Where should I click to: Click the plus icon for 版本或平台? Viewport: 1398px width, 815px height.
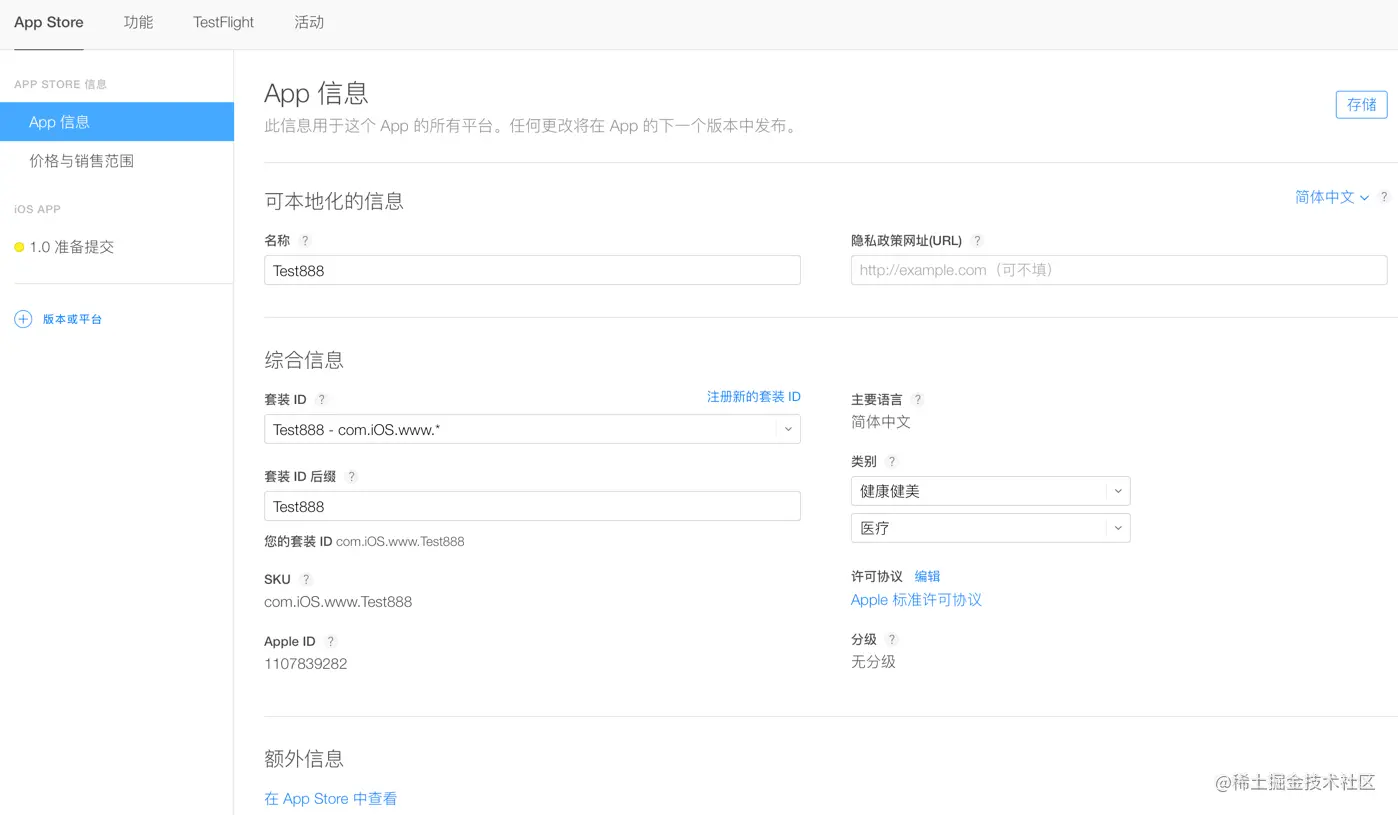coord(23,319)
